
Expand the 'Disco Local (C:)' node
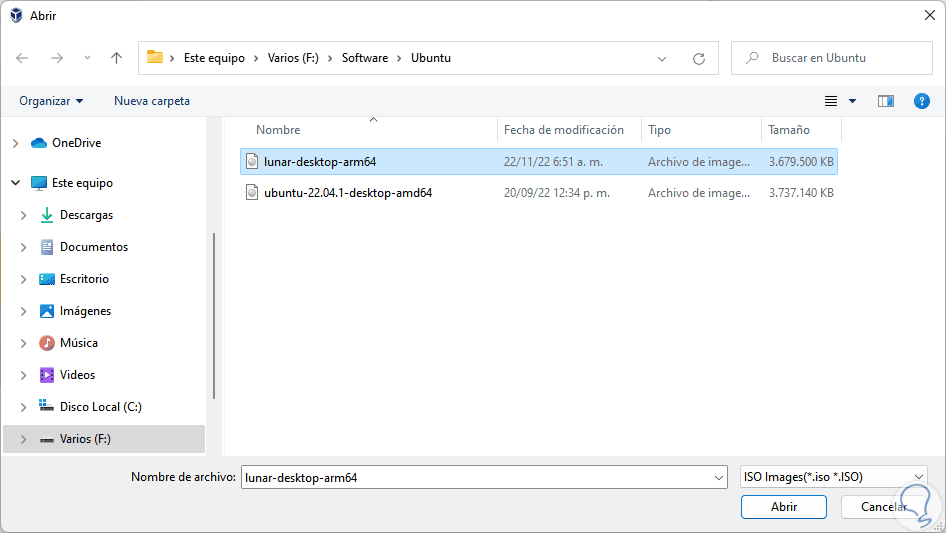tap(24, 407)
